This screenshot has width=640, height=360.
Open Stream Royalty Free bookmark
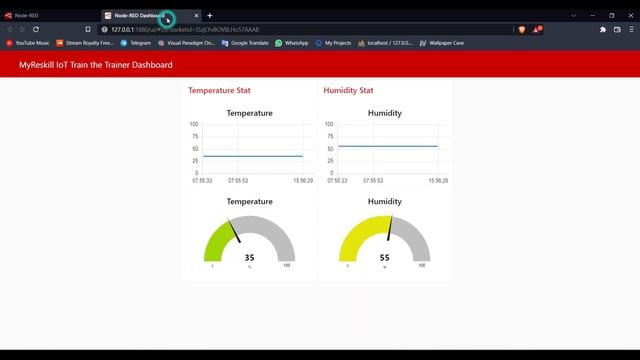coord(85,43)
